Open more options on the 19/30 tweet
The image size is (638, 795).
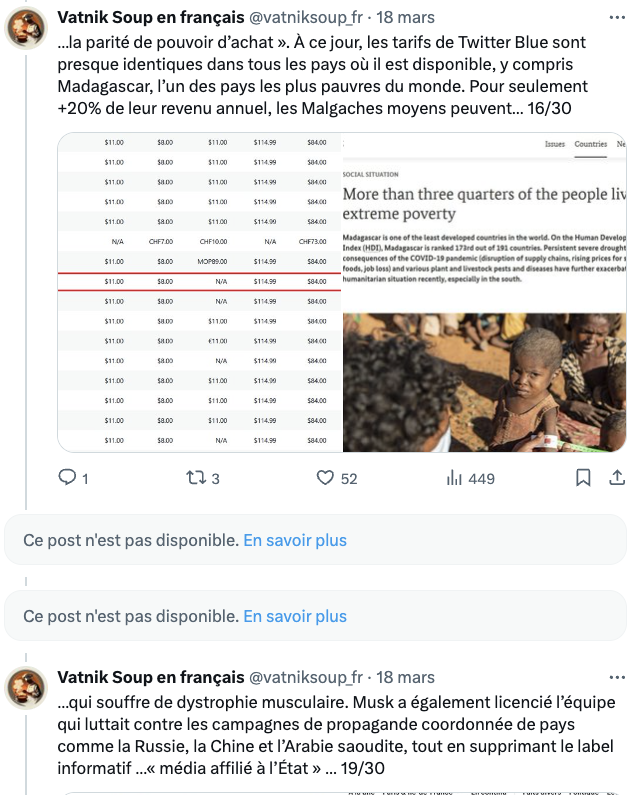coord(613,677)
